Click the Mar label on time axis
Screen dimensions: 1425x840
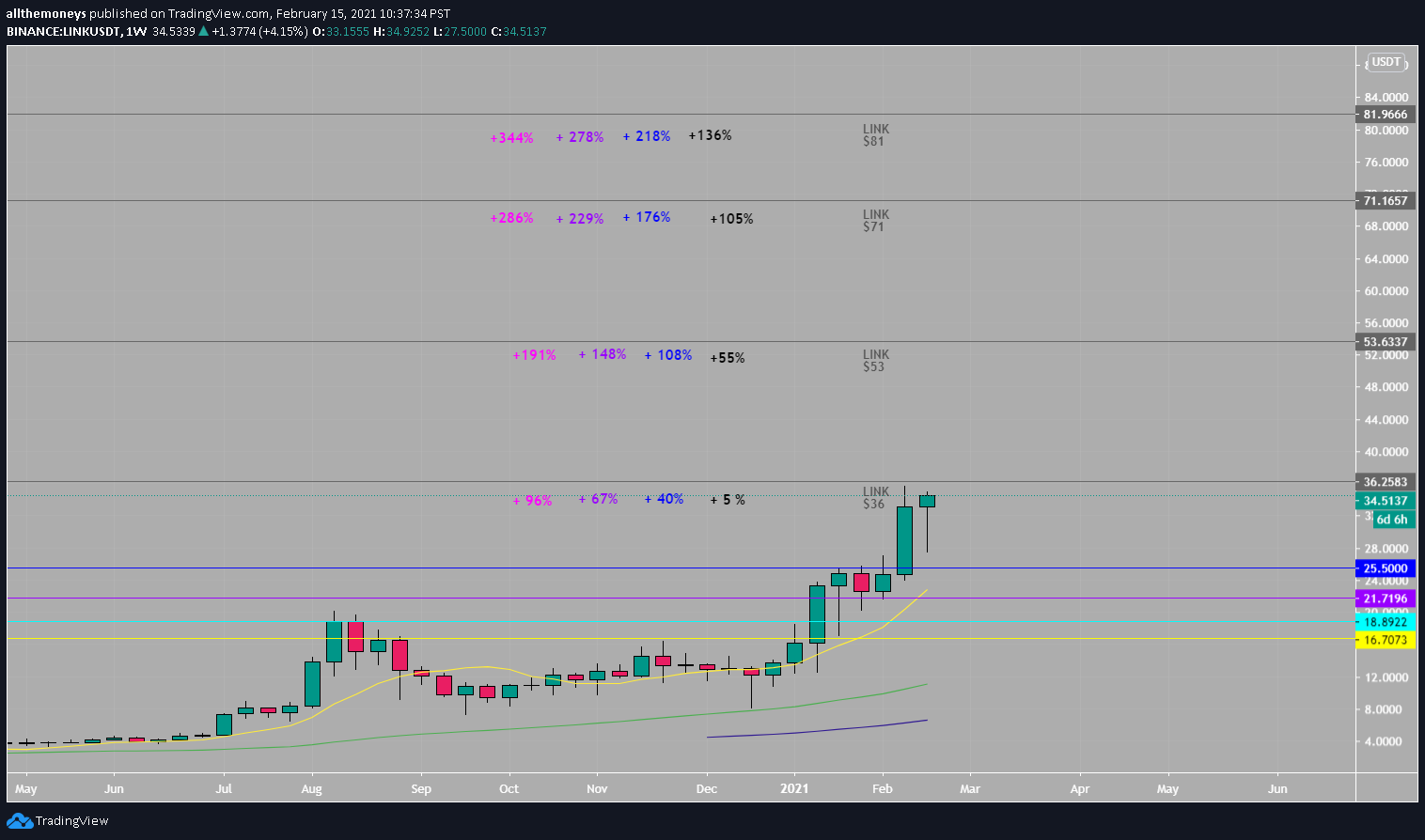coord(969,788)
